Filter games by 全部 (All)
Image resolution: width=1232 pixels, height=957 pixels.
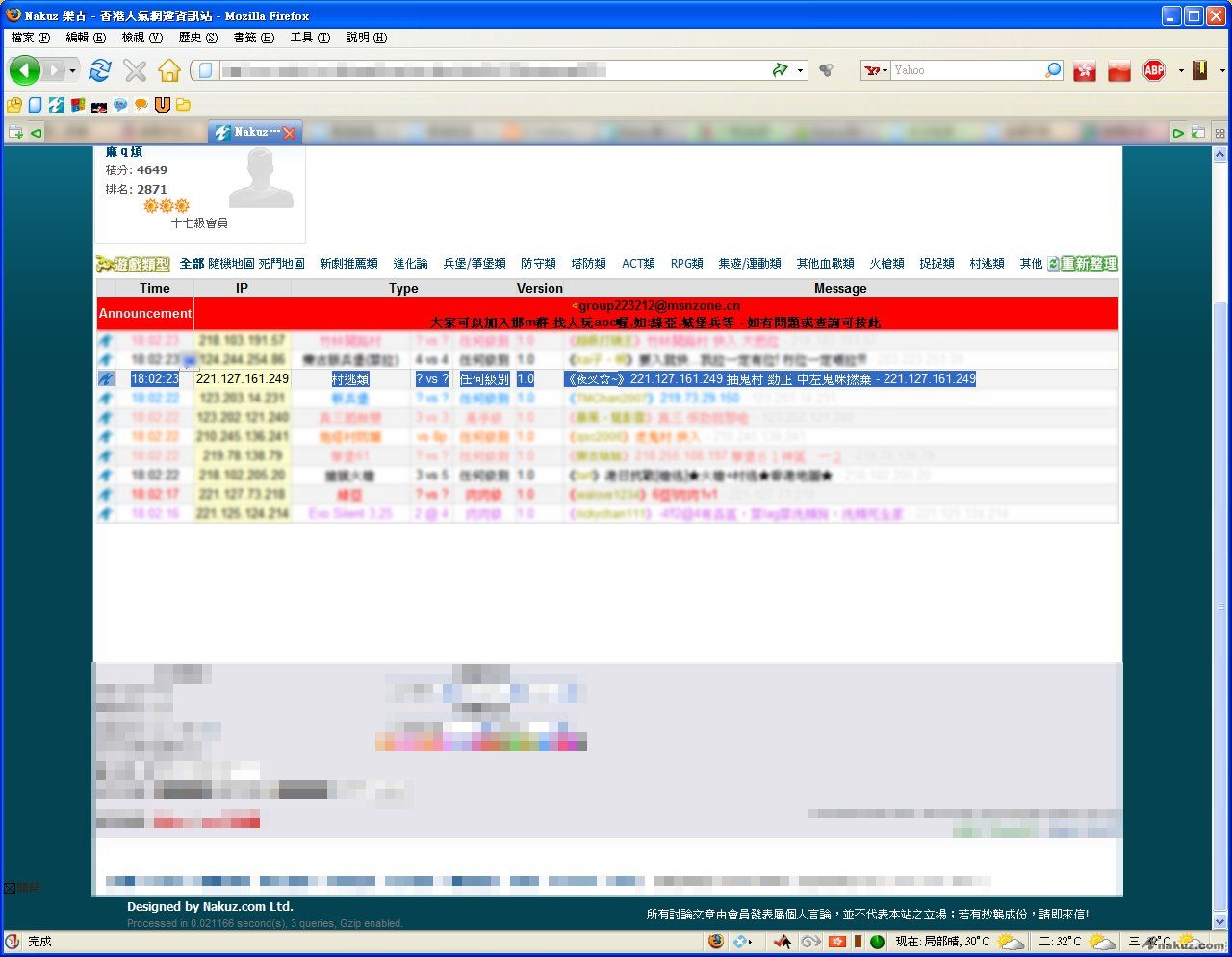[192, 264]
